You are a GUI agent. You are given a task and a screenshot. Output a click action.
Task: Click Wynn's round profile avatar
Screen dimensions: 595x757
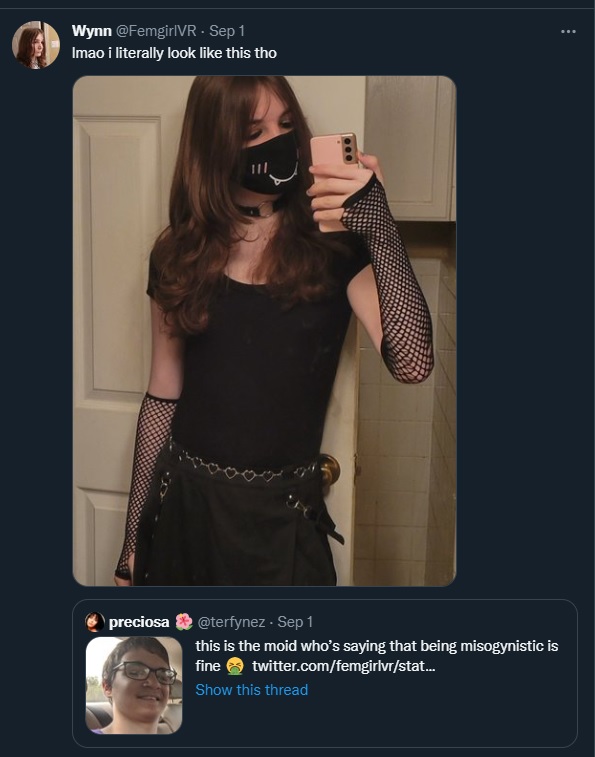[x=36, y=45]
